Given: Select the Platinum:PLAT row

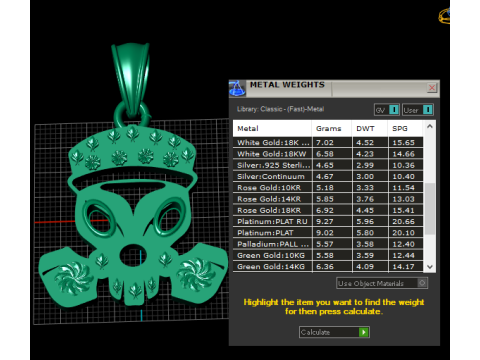Looking at the screenshot, I should point(328,233).
